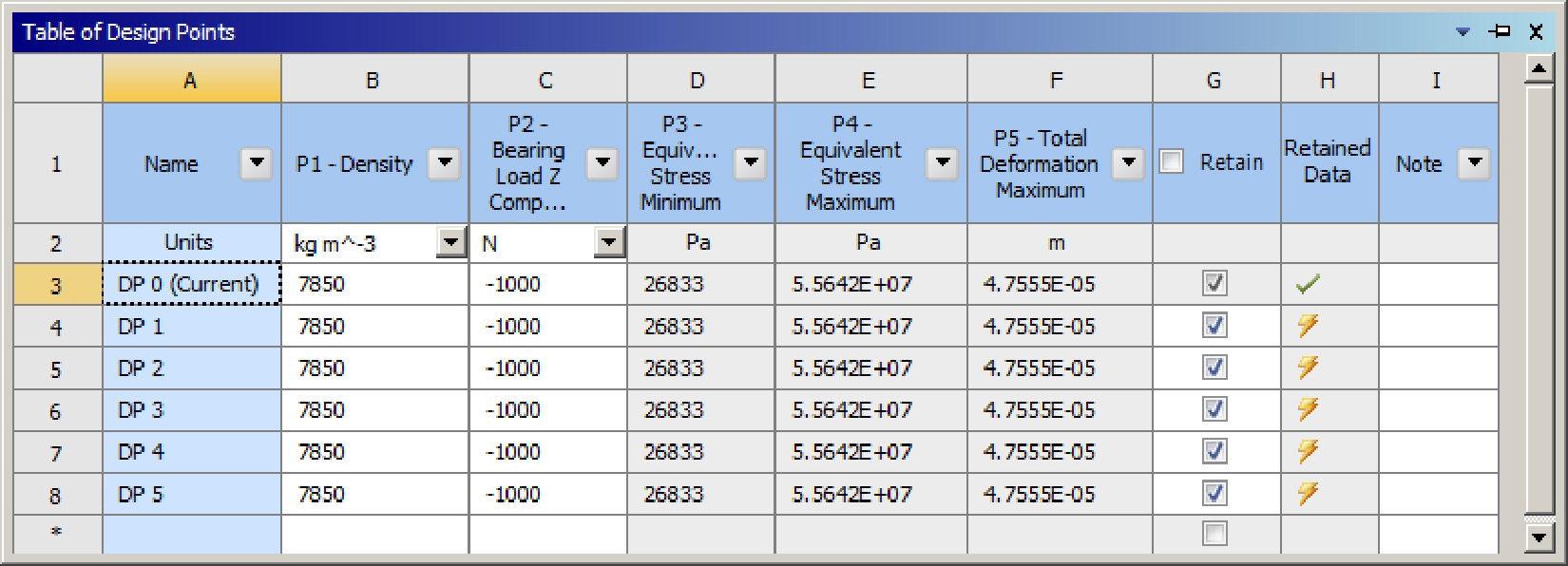The height and width of the screenshot is (566, 1568).
Task: Select row 6 header
Action: click(56, 410)
